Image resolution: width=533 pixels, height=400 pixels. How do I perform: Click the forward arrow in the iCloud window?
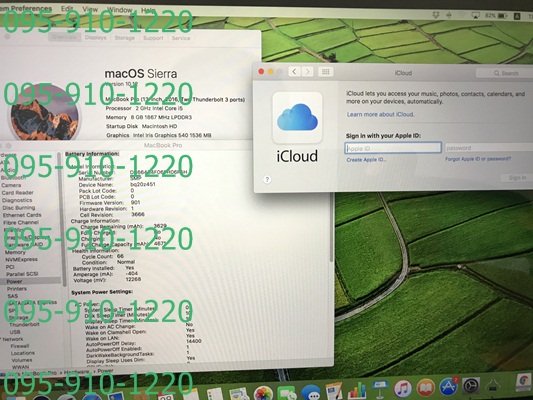coord(307,72)
